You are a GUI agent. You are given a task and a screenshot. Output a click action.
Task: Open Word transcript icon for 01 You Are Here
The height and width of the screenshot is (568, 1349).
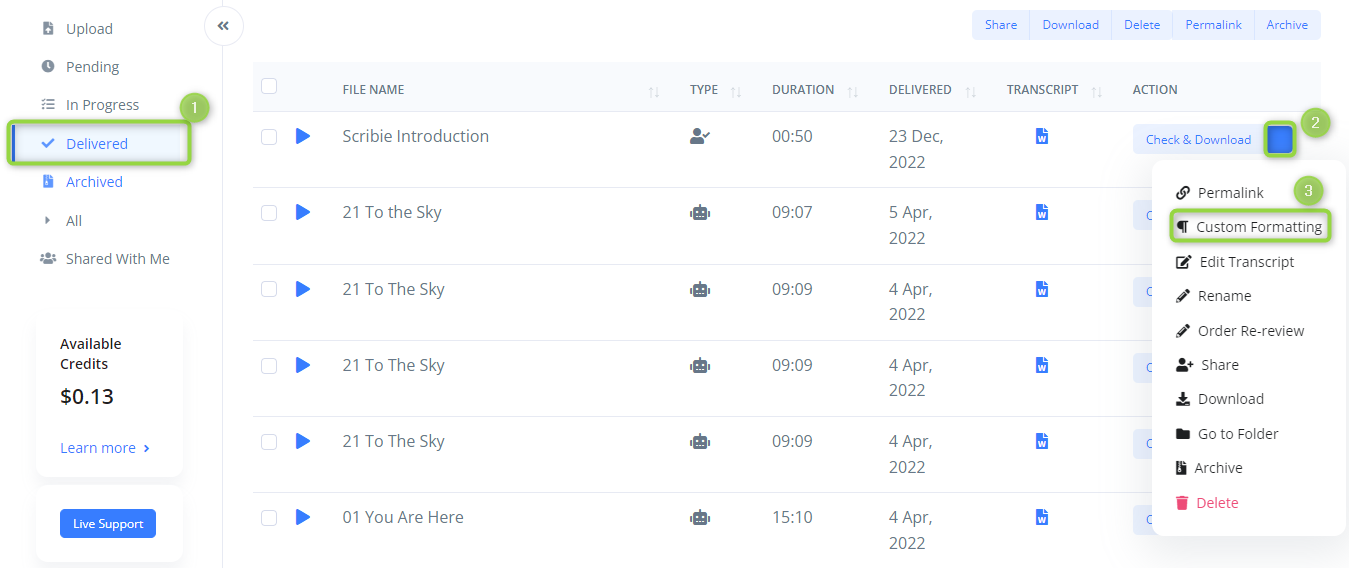point(1042,517)
